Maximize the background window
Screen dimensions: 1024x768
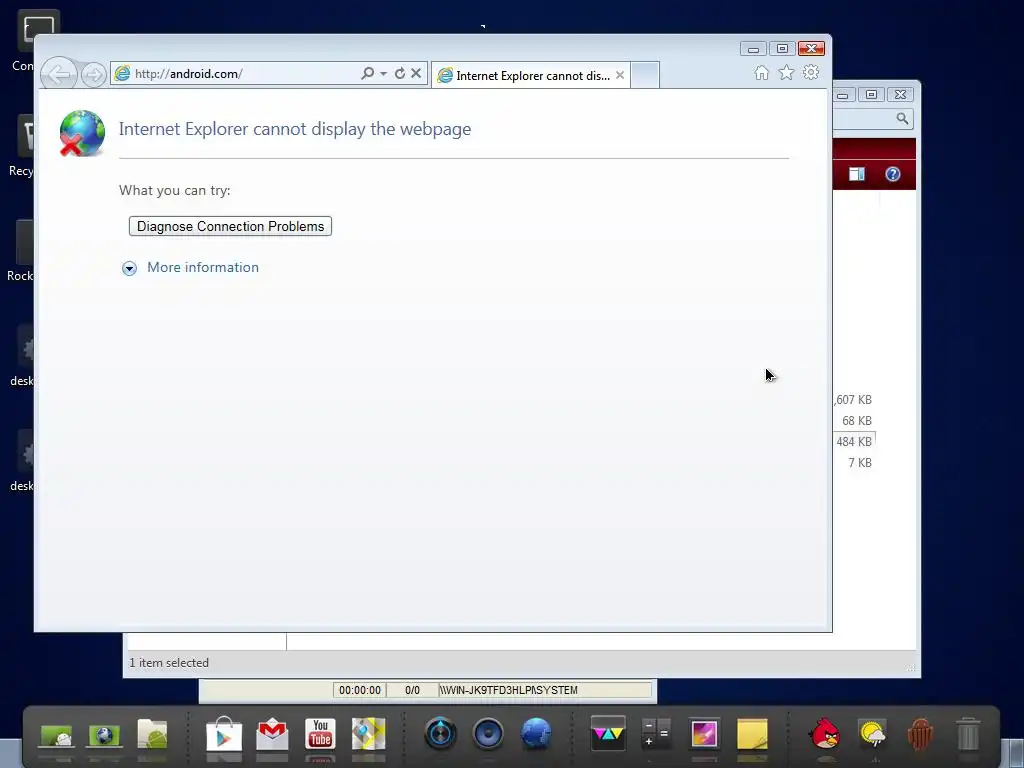(871, 95)
